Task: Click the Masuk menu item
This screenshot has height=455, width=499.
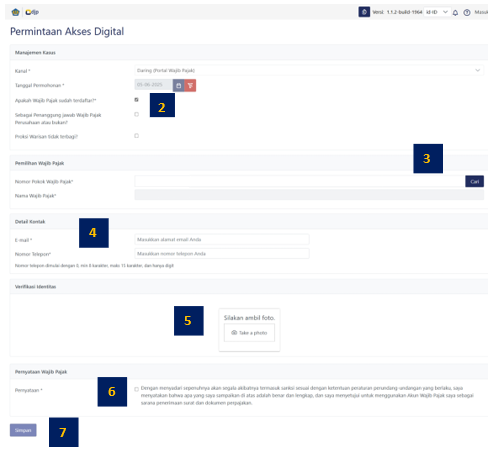Action: [x=481, y=12]
